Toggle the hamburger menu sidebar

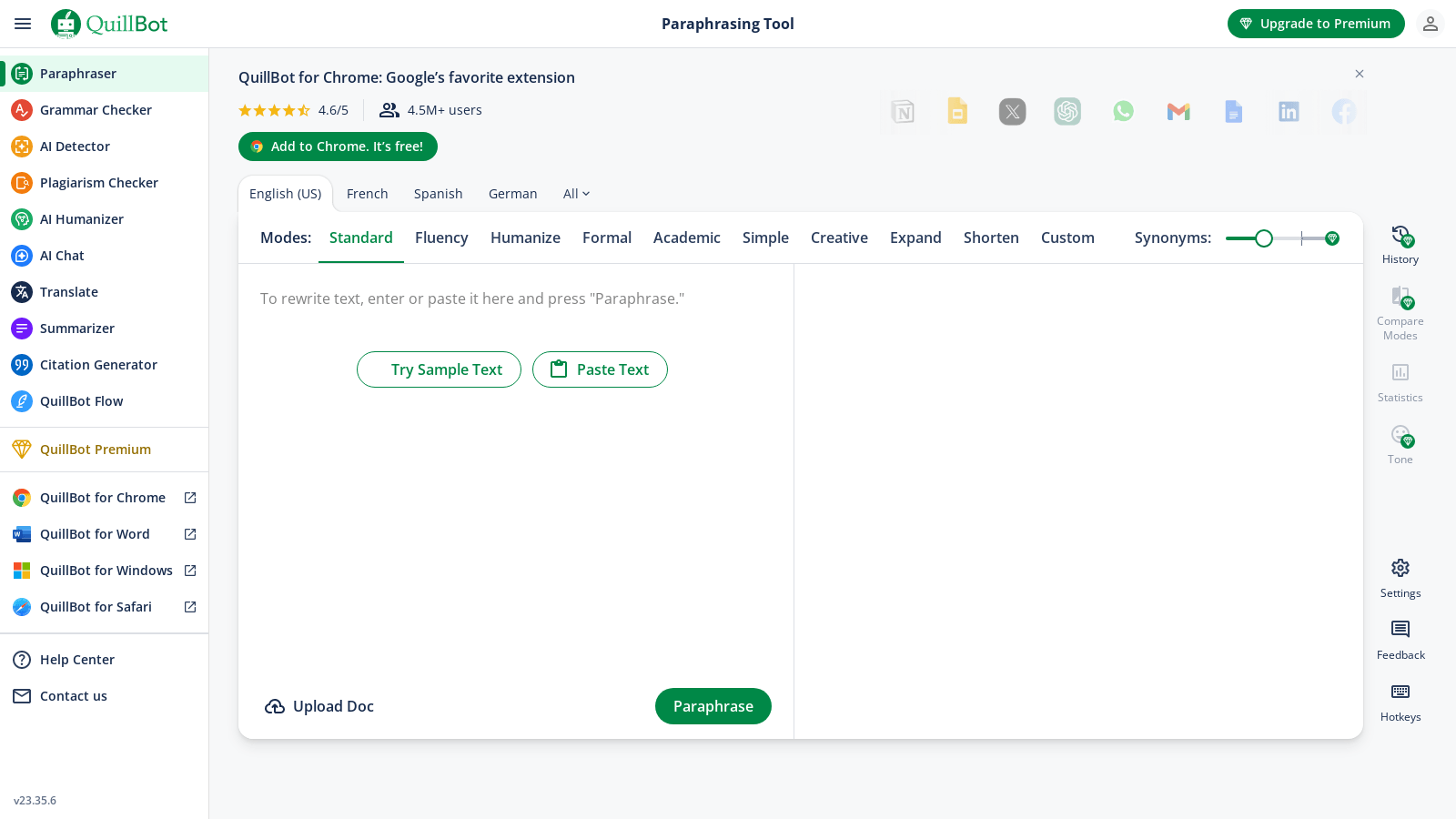click(x=23, y=24)
